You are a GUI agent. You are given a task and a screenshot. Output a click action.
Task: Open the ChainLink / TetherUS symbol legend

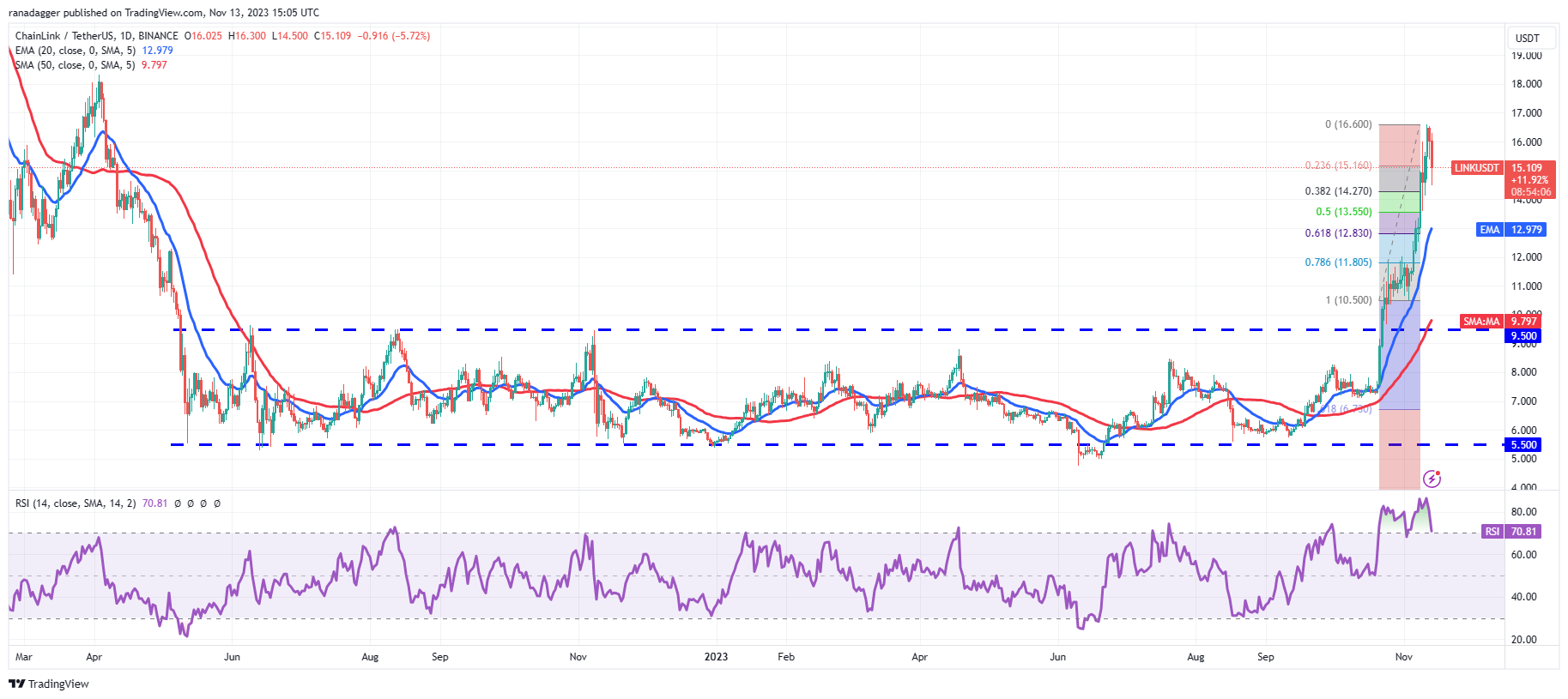point(96,36)
